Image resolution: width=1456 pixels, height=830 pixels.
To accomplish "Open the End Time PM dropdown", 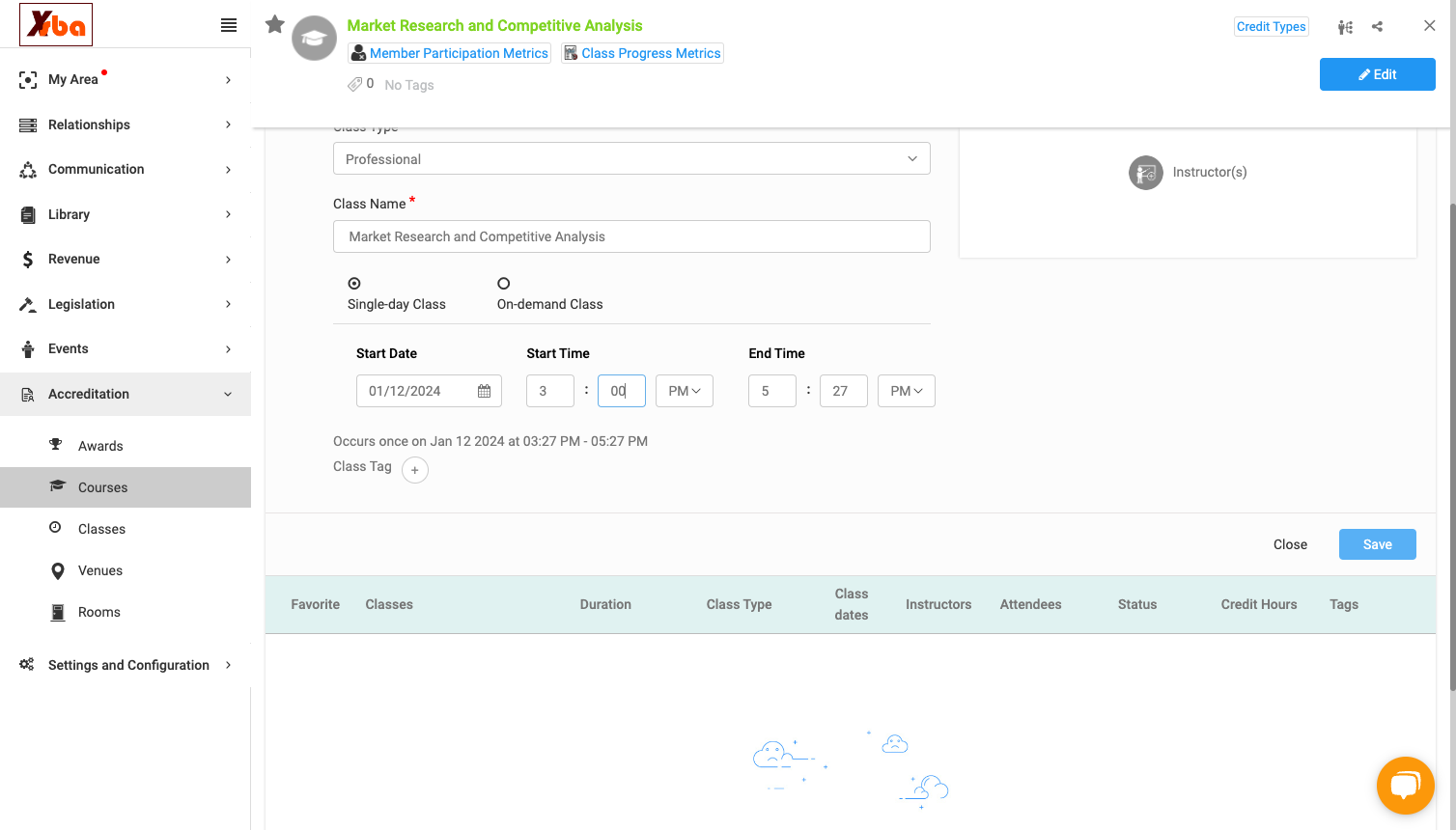I will (907, 391).
